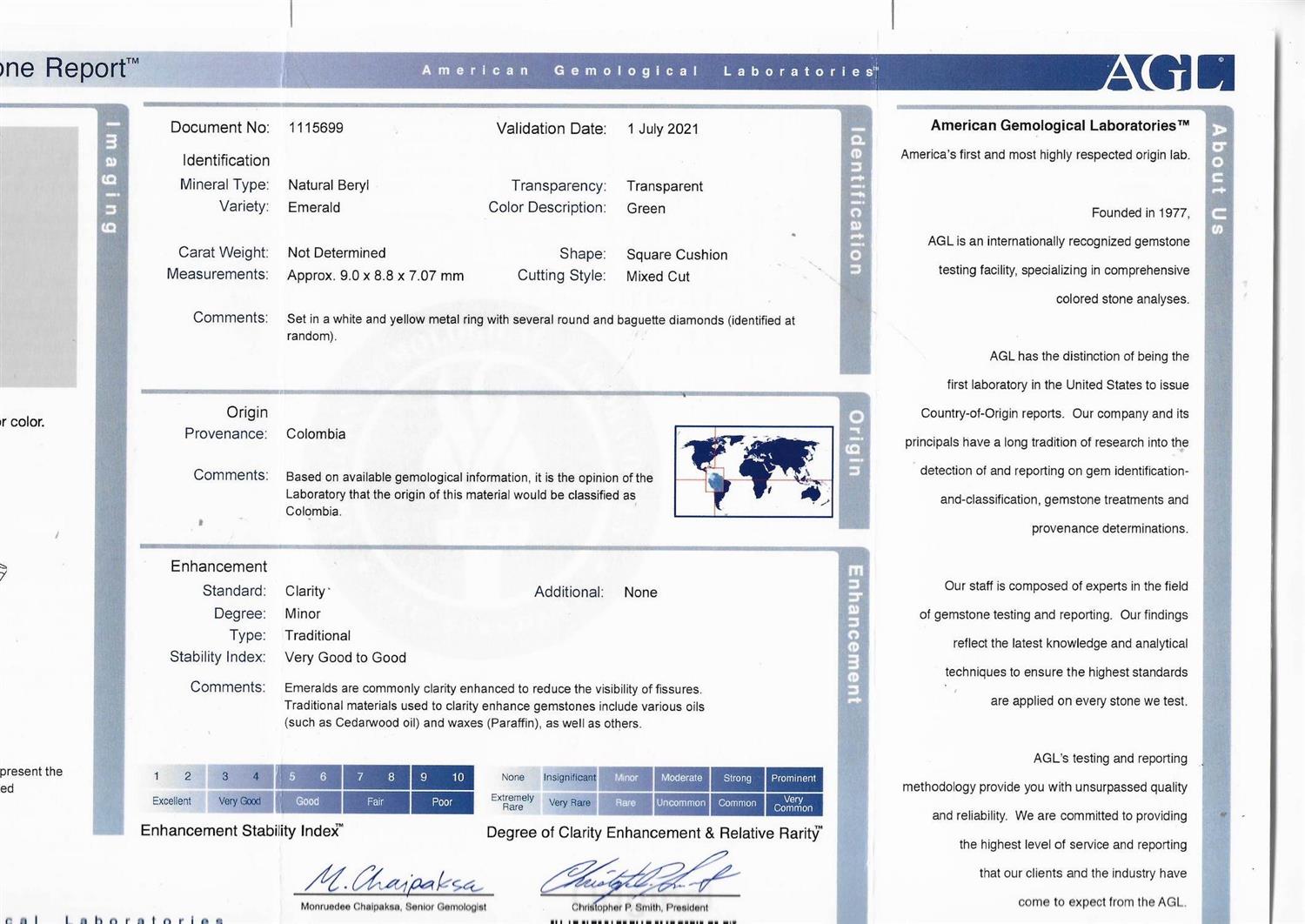Click the 'Excellent' stability index cell
The image size is (1305, 924).
(171, 801)
